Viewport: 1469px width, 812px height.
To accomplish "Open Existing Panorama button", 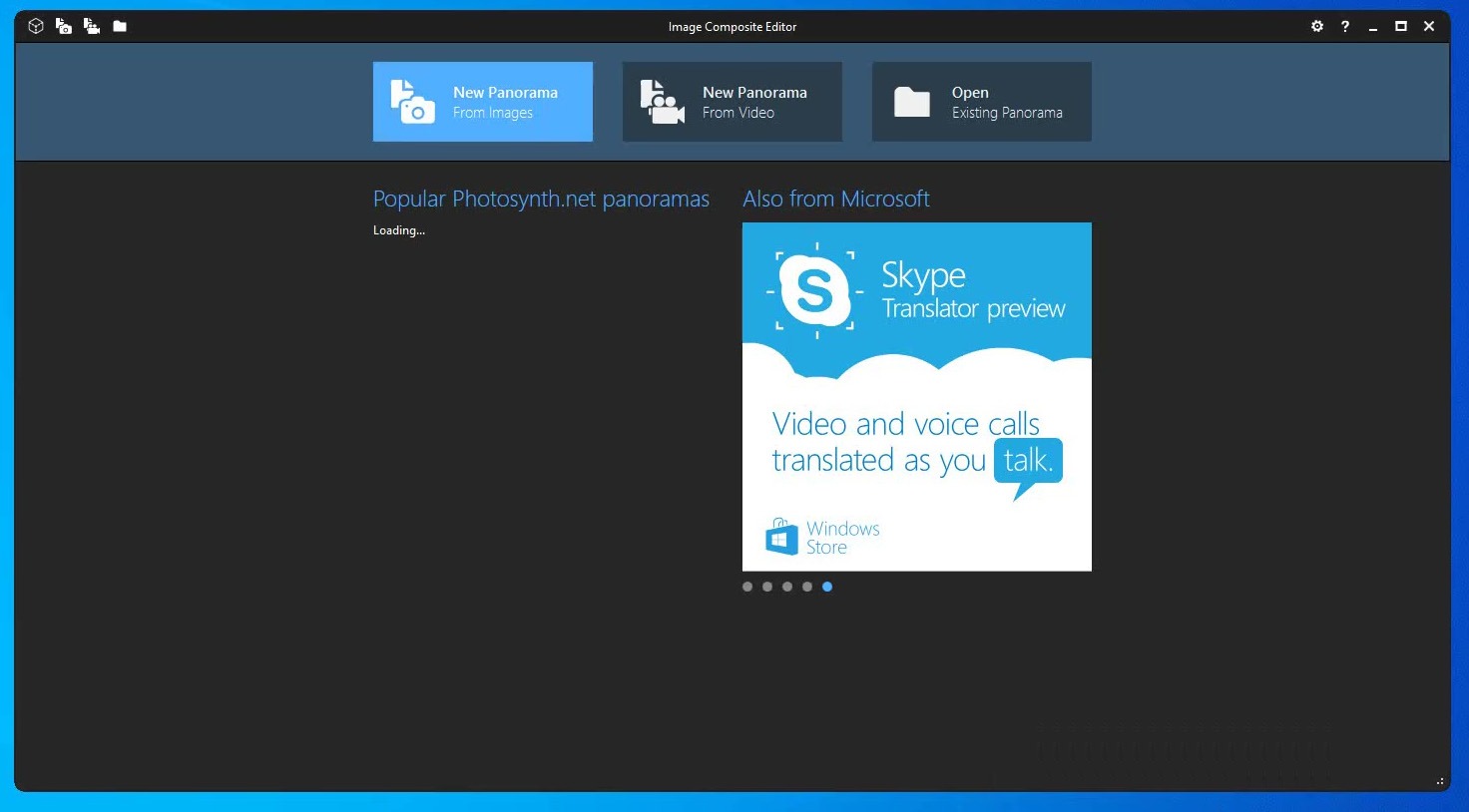I will point(982,102).
